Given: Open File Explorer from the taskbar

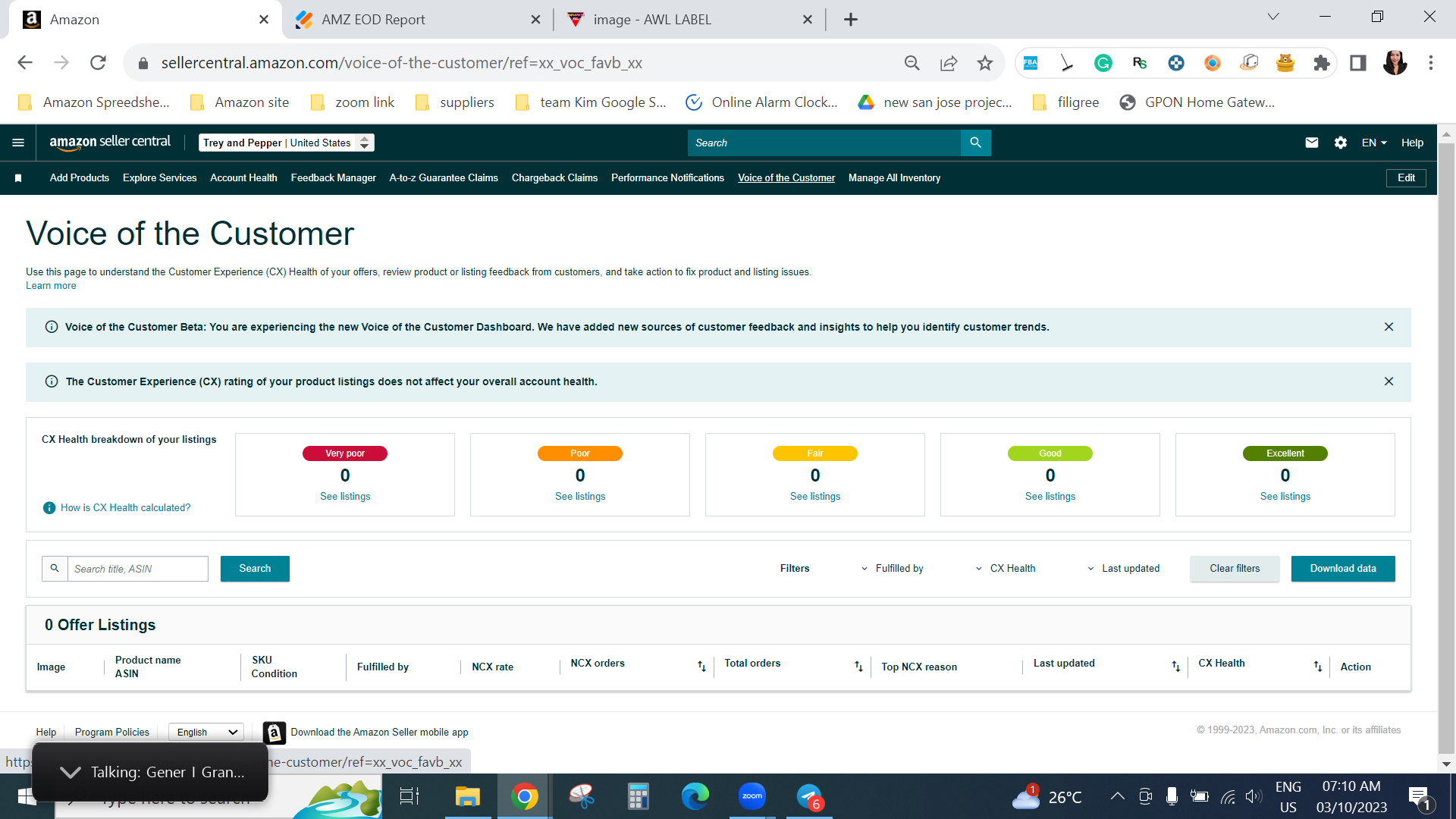Looking at the screenshot, I should click(x=468, y=796).
